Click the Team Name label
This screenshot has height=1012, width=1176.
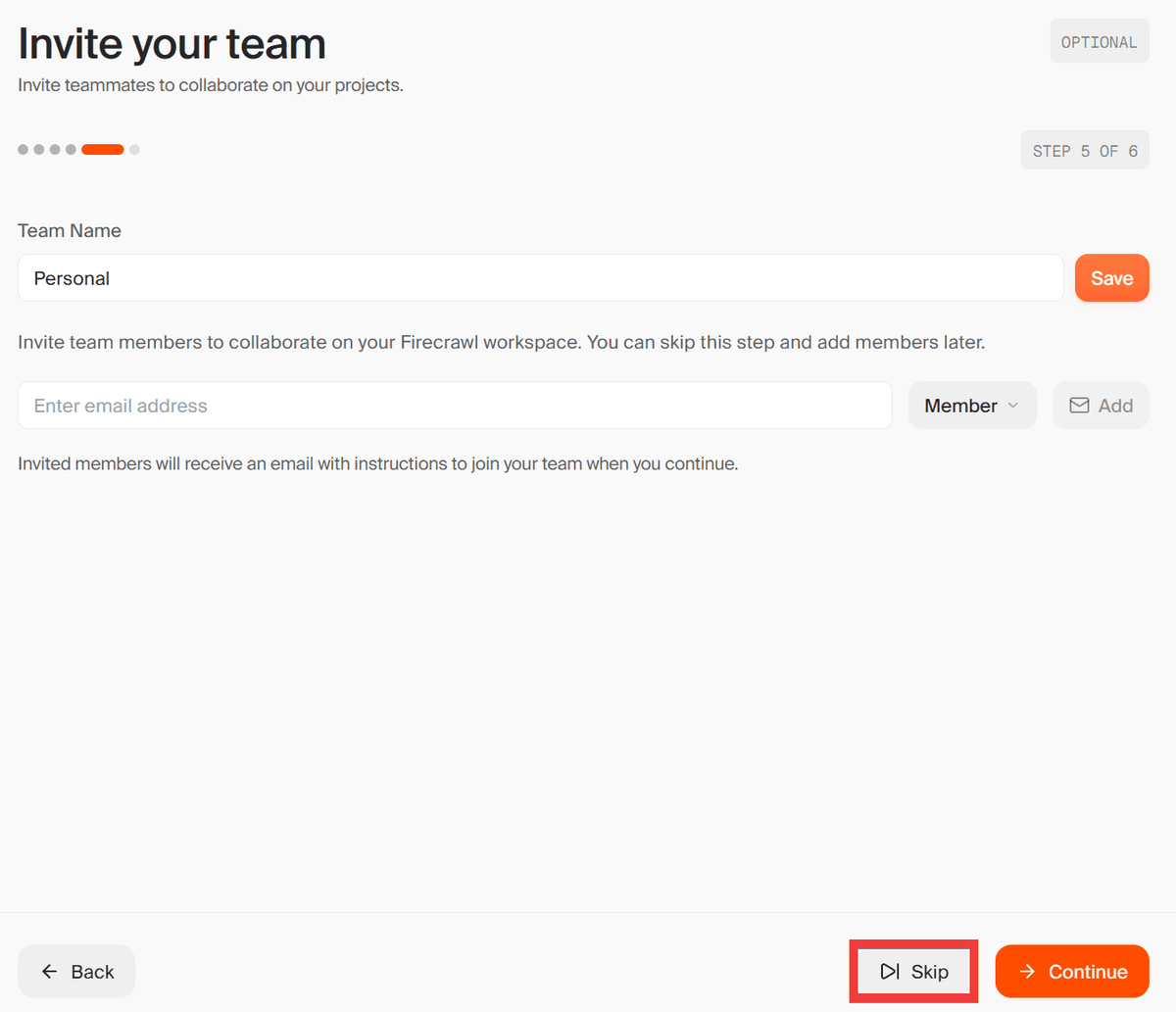pyautogui.click(x=70, y=231)
